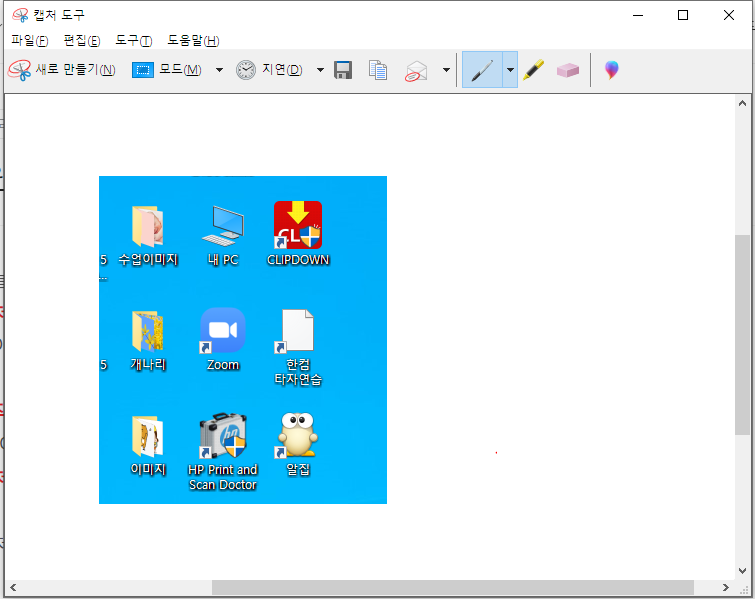Open the 도구(T) menu

coord(133,40)
